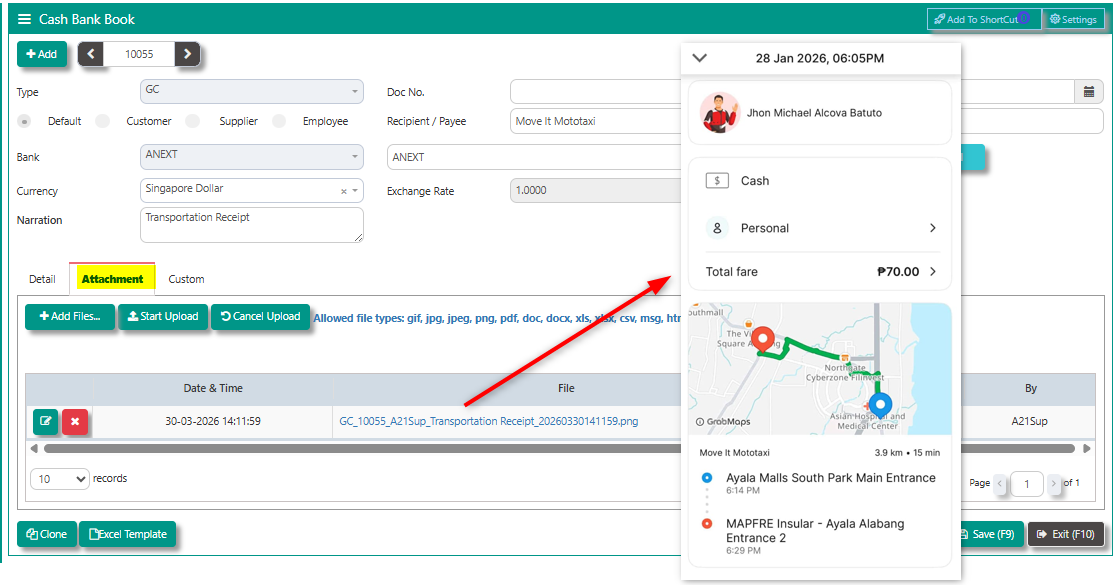
Task: Click Exit (F10) button
Action: (1066, 534)
